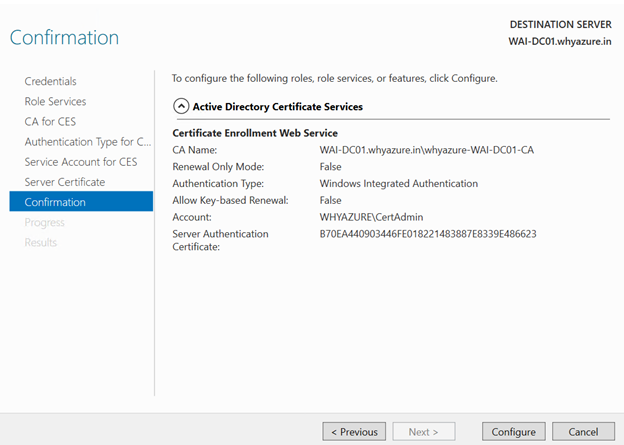
Task: Select Authentication Type for CES step
Action: pyautogui.click(x=88, y=142)
